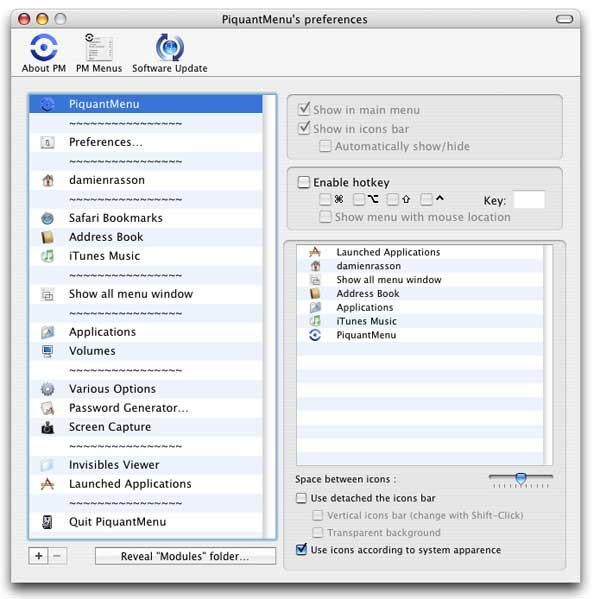Toggle Show in icons bar checkbox

pyautogui.click(x=304, y=129)
